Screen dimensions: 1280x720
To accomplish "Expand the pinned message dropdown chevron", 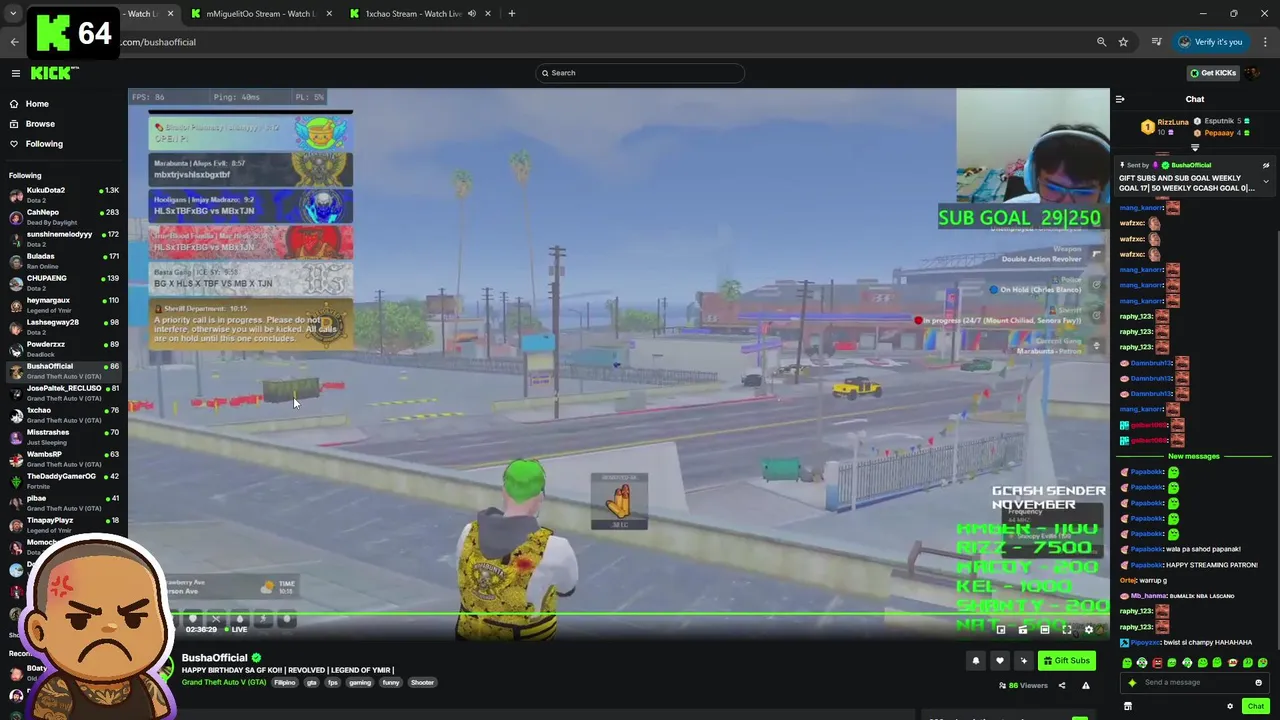I will (x=1266, y=182).
